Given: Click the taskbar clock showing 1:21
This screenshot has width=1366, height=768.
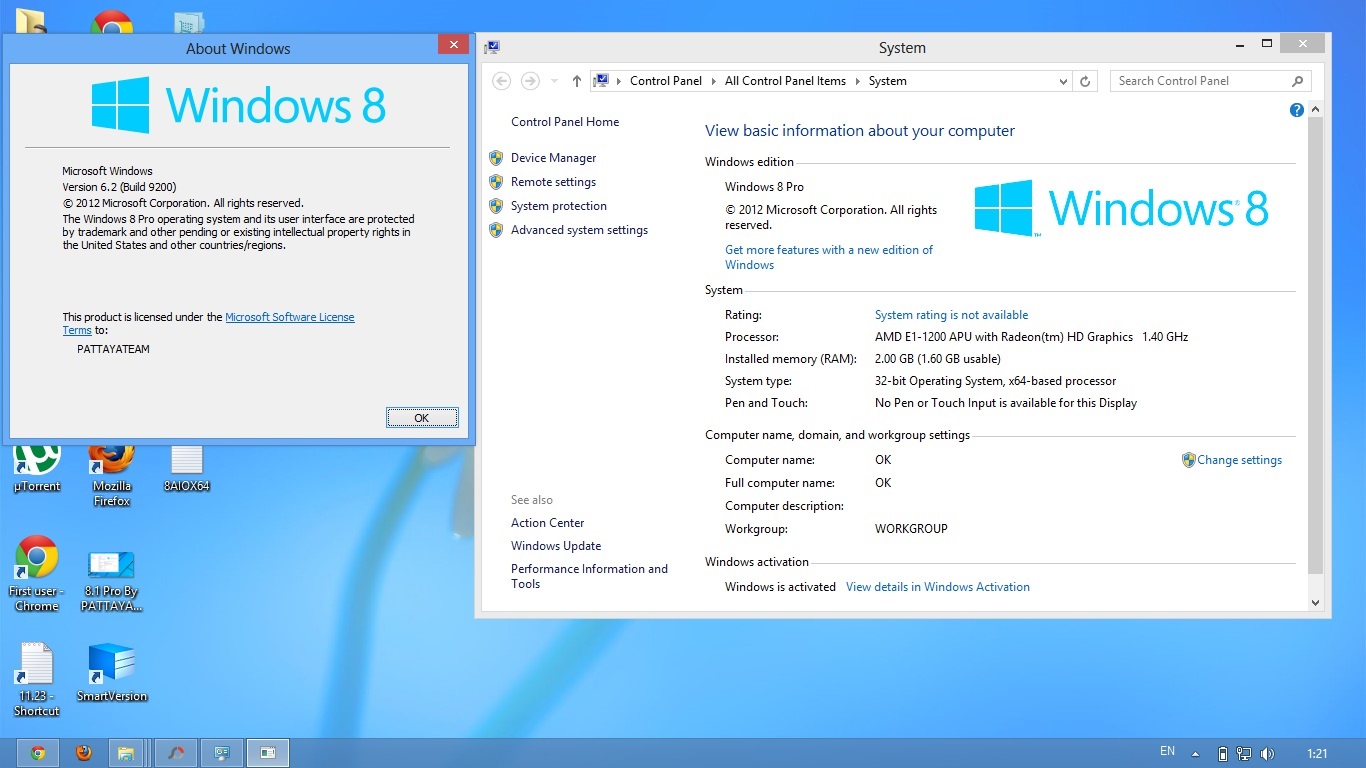Looking at the screenshot, I should coord(1318,753).
